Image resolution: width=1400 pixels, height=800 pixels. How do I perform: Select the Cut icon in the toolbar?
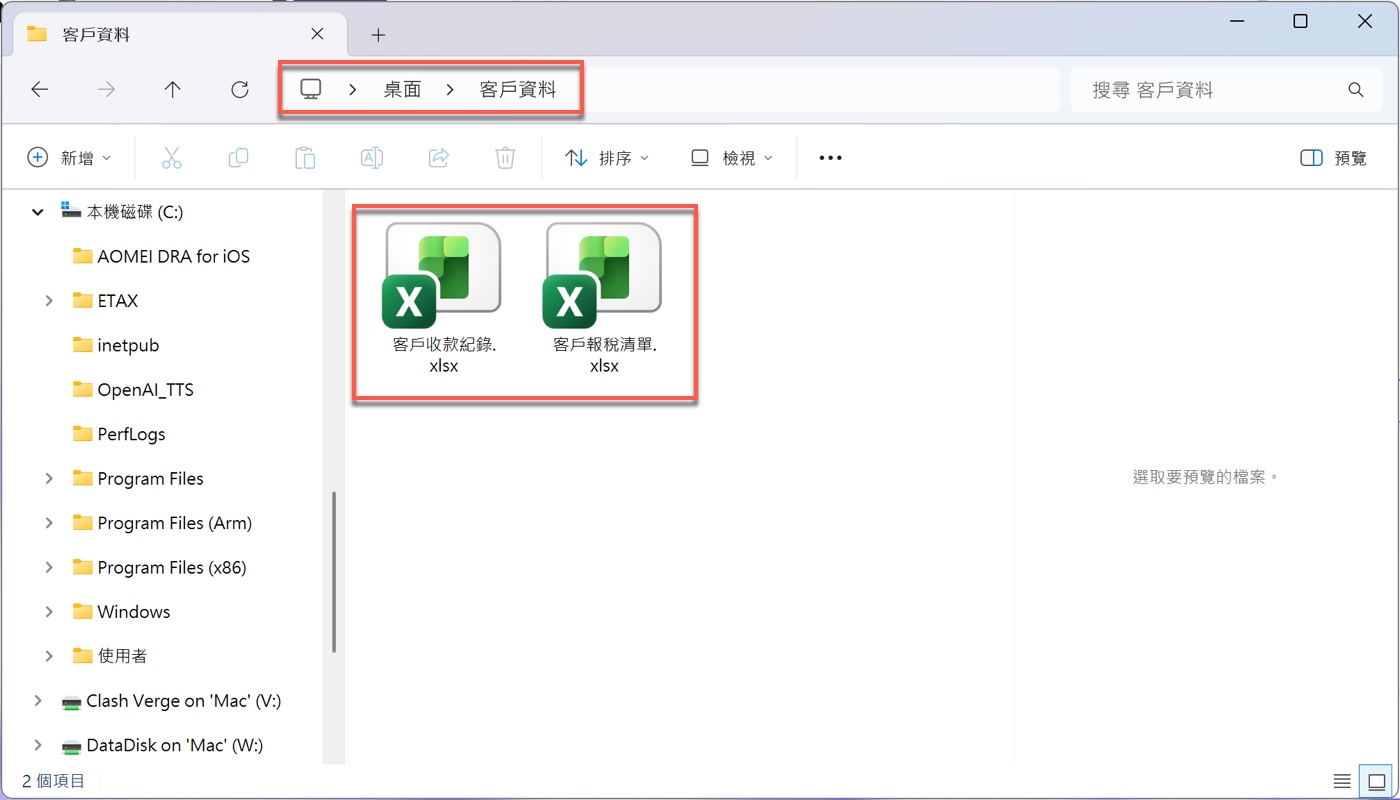[171, 157]
